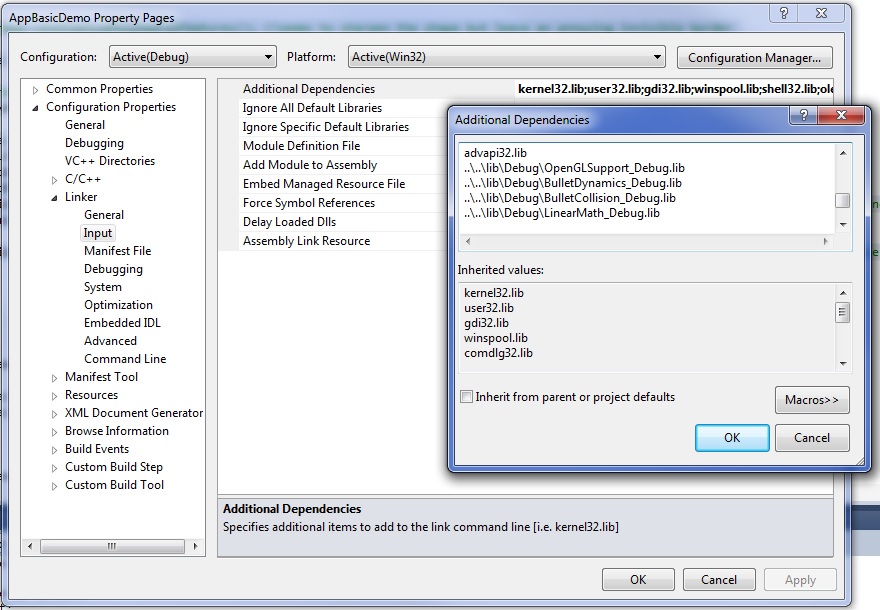Open the Configuration dropdown

(x=192, y=57)
